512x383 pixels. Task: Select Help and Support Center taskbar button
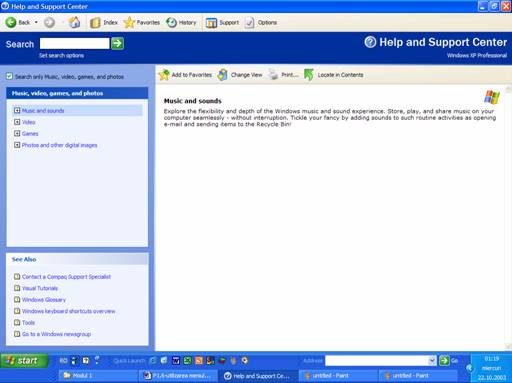click(258, 376)
